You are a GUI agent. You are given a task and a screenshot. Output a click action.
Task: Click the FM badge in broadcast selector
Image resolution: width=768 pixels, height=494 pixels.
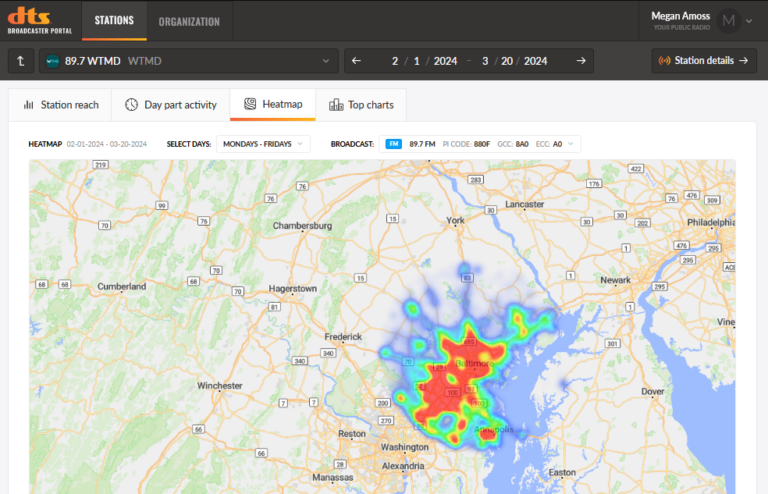(x=393, y=144)
